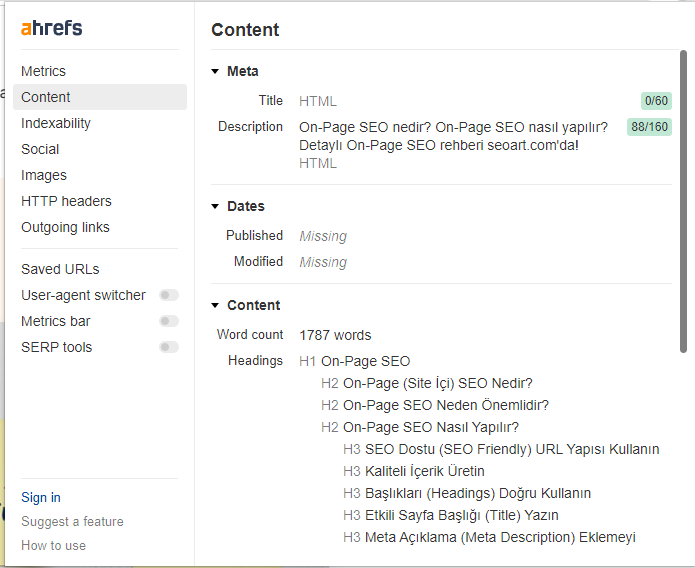695x568 pixels.
Task: View Outgoing links
Action: coord(65,227)
